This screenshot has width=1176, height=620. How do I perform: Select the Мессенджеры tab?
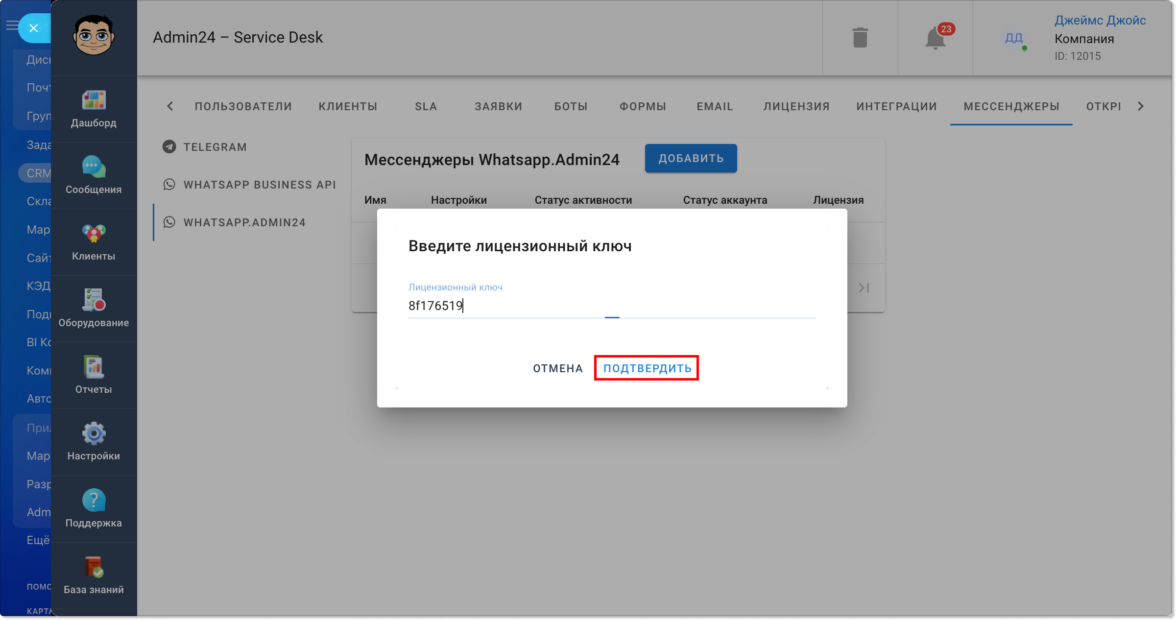(1011, 106)
